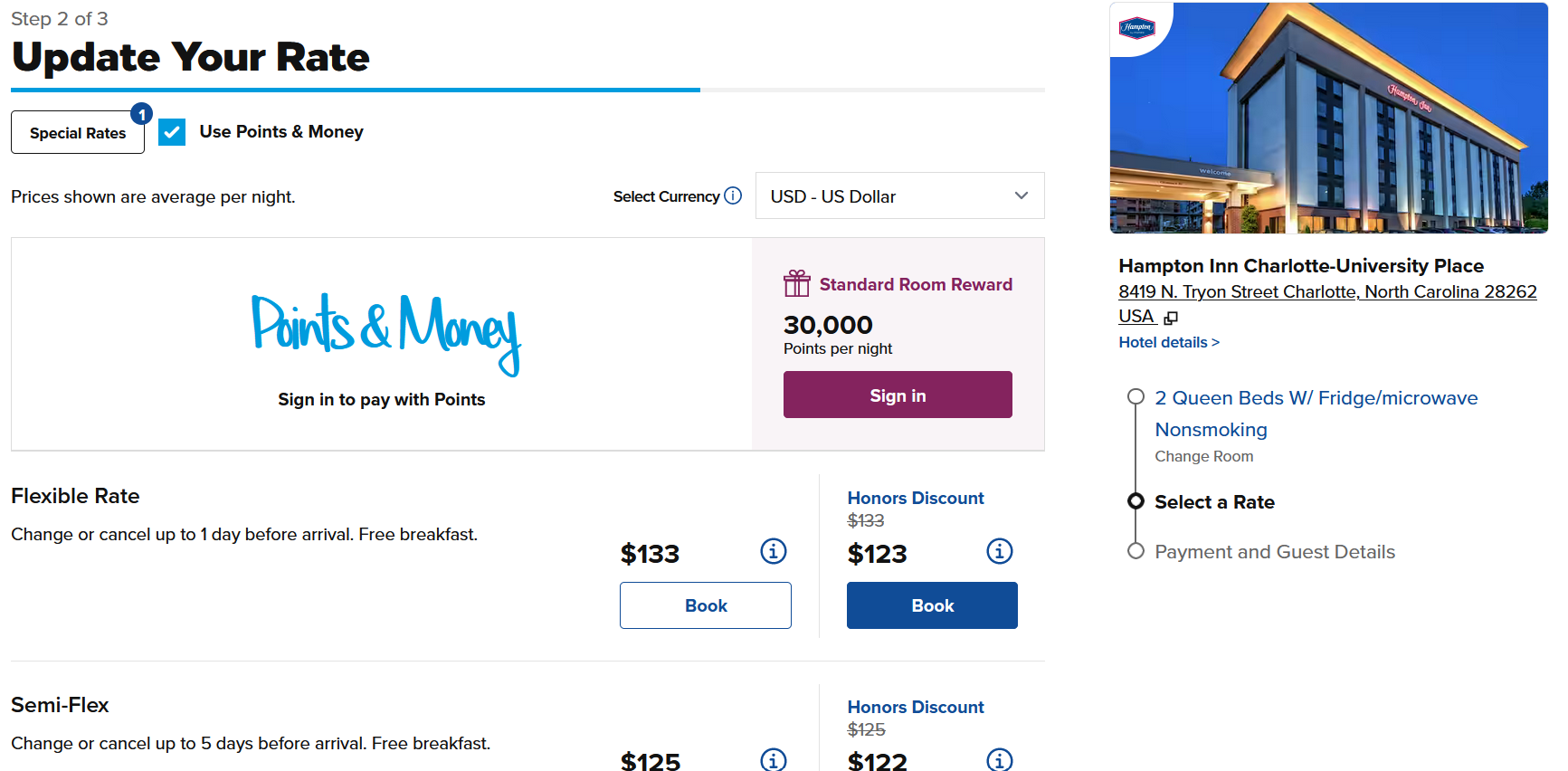Click external link icon after hotel address
The width and height of the screenshot is (1568, 771).
[1171, 318]
